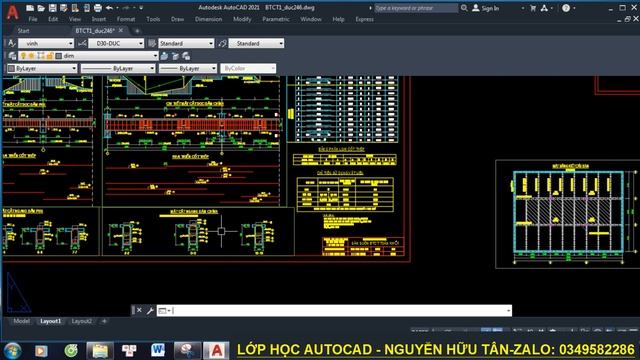Add a new drawing tab with plus
640x360 pixels.
[x=137, y=31]
